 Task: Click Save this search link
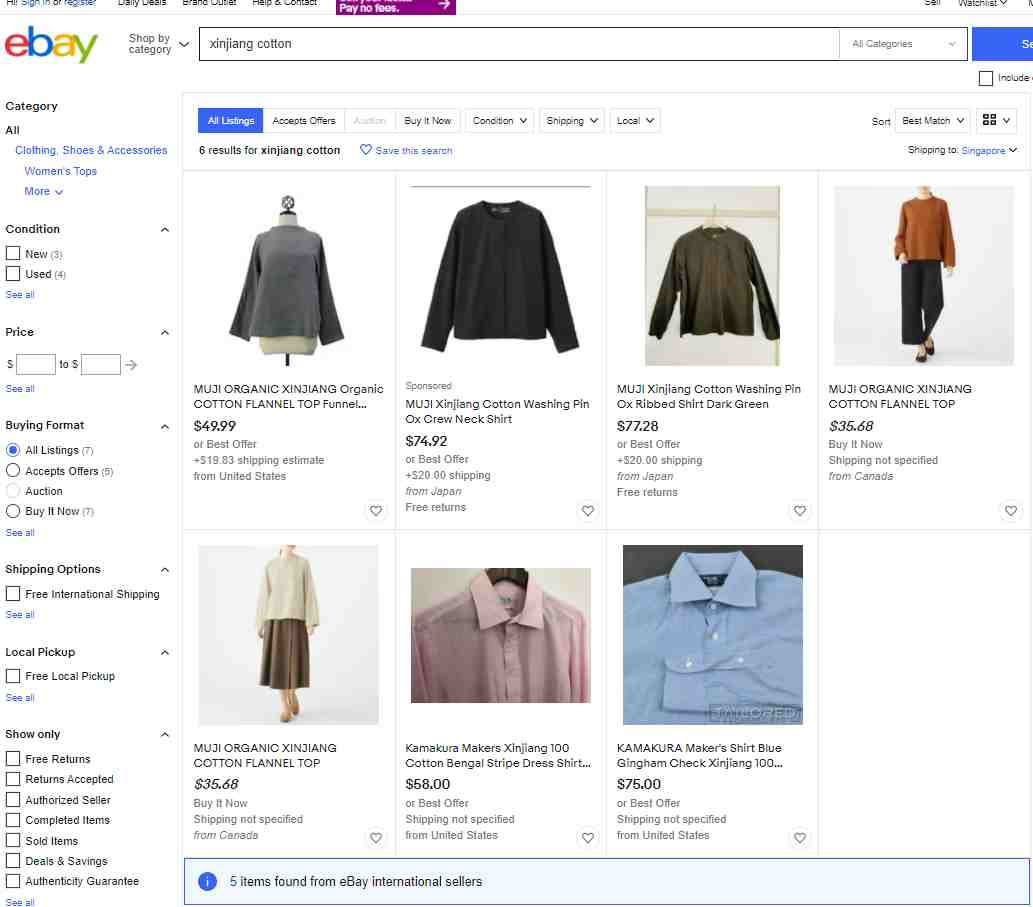click(x=414, y=150)
